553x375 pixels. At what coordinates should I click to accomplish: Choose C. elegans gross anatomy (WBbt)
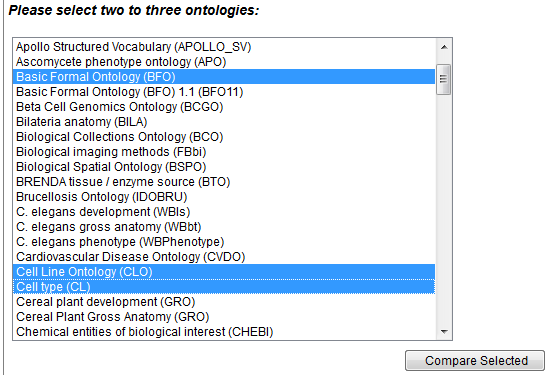point(224,226)
